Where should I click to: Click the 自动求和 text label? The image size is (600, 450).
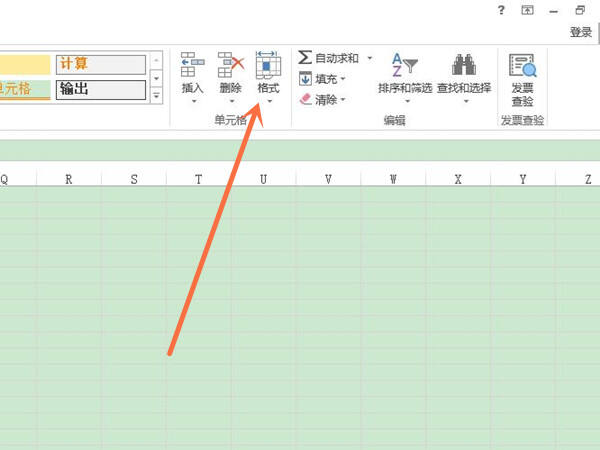[x=337, y=58]
